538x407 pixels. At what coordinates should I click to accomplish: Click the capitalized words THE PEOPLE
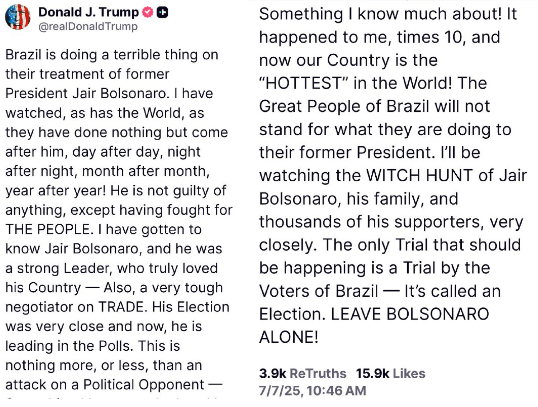[48, 229]
